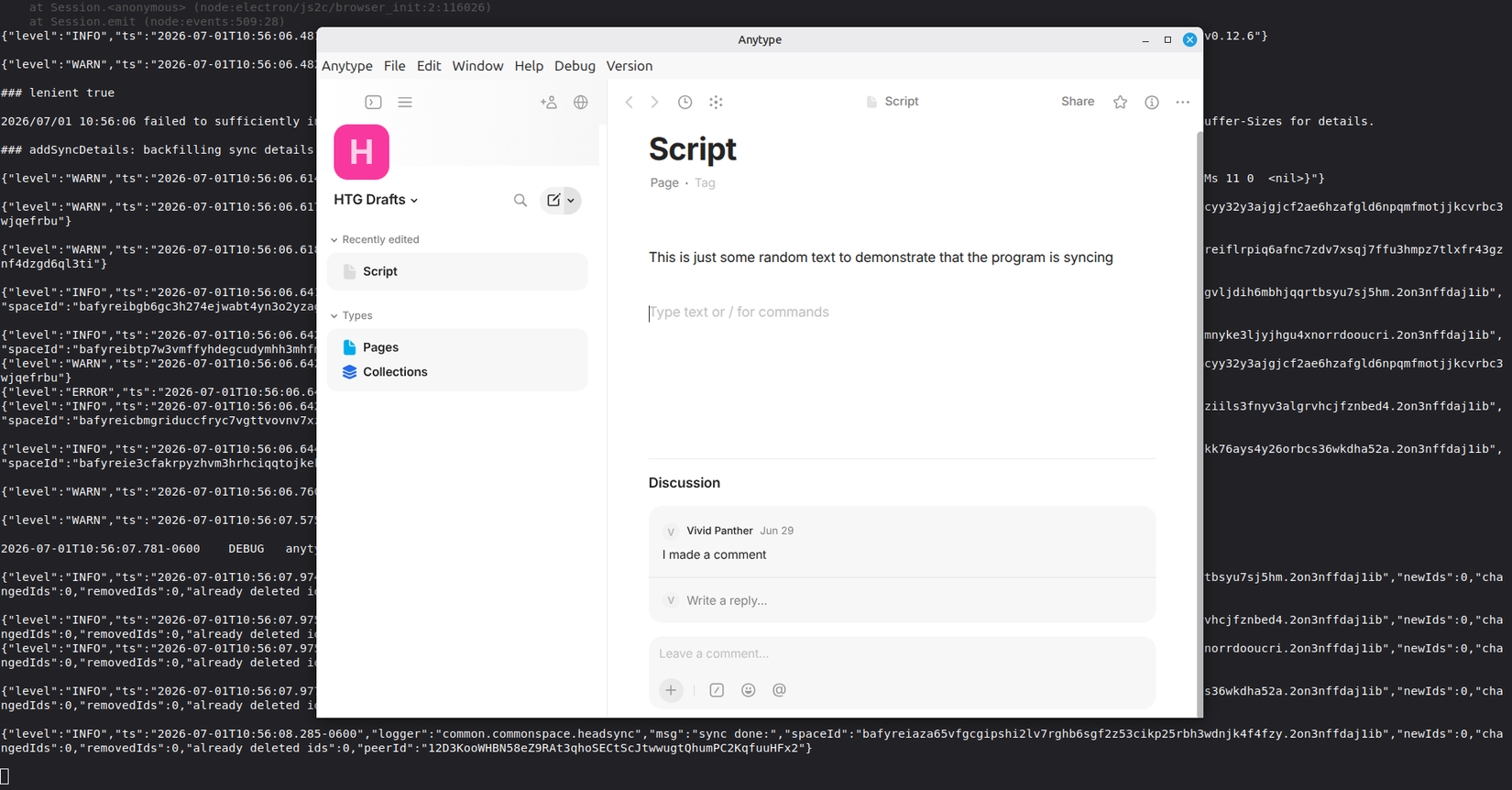Click the Script page title
The height and width of the screenshot is (790, 1512).
coord(693,148)
